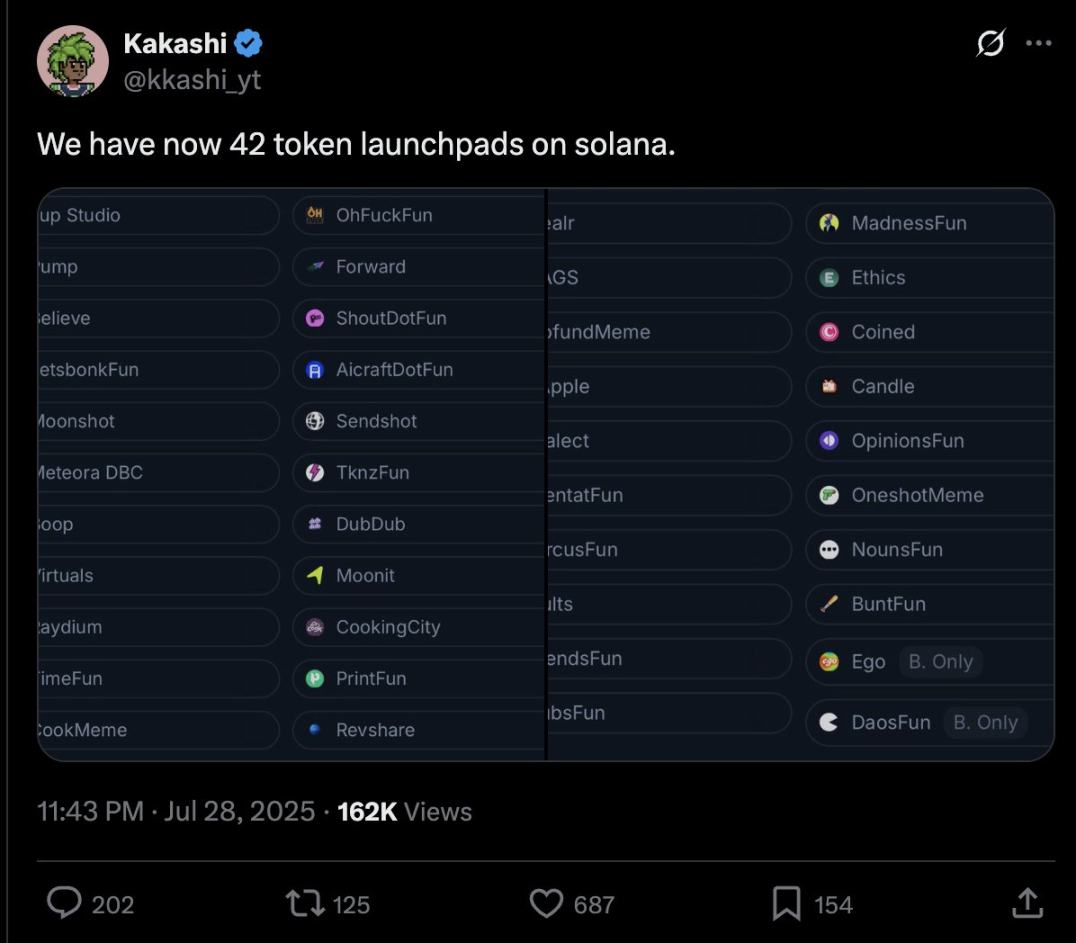This screenshot has width=1076, height=943.
Task: Open the Kakashi display name link
Action: click(174, 43)
